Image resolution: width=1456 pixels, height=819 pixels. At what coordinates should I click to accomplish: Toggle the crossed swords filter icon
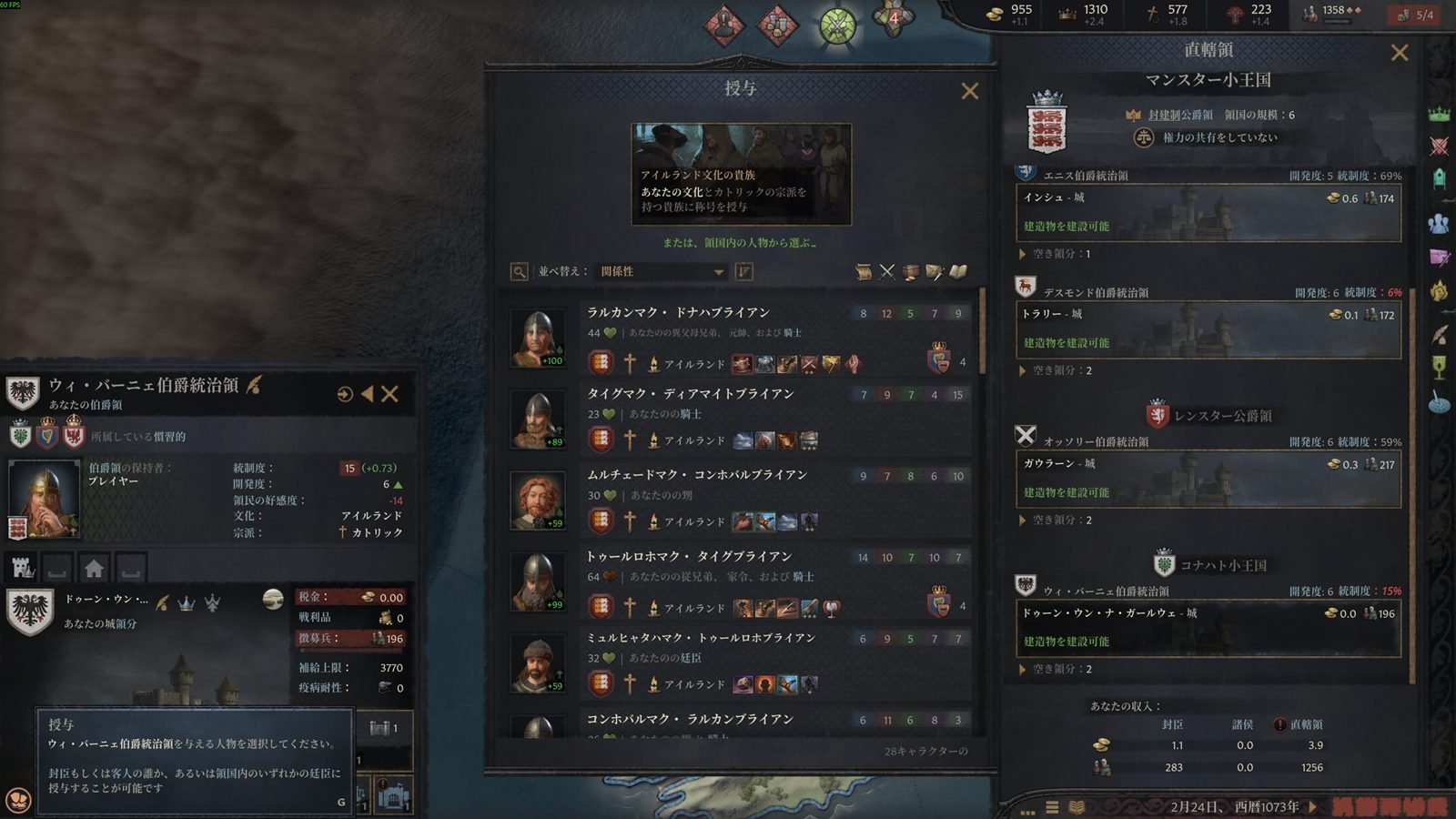[887, 271]
